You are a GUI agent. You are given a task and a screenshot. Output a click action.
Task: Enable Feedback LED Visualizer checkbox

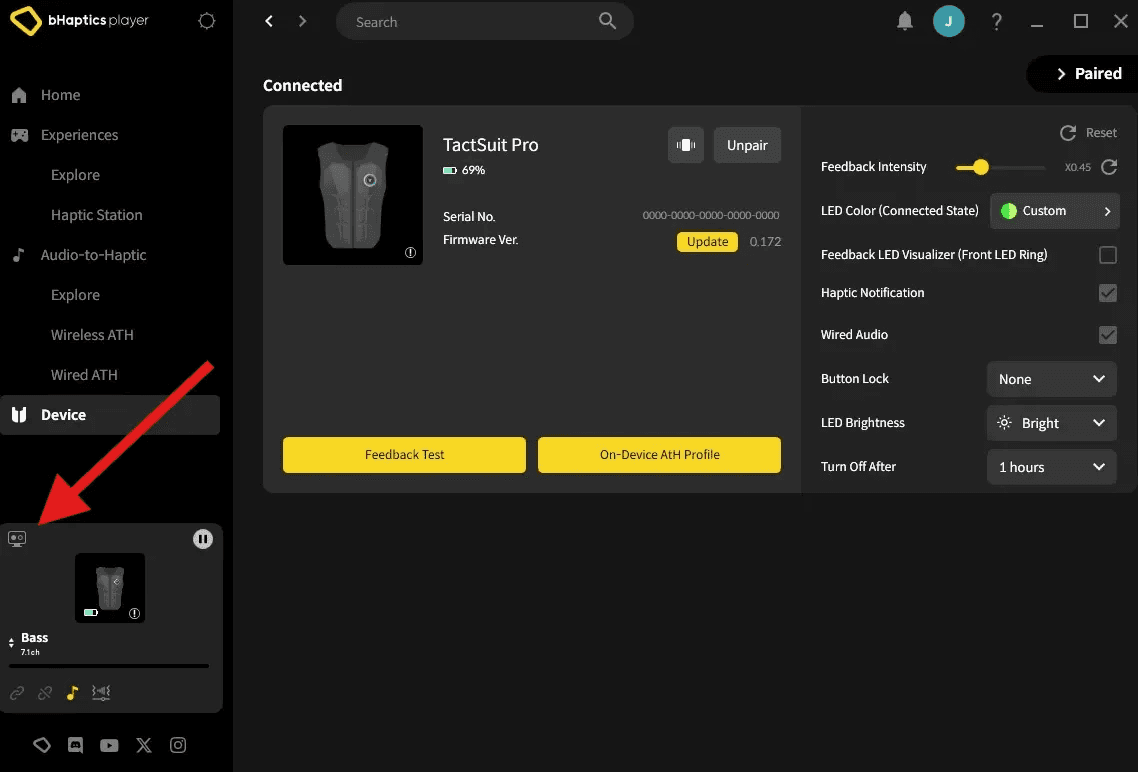coord(1107,255)
